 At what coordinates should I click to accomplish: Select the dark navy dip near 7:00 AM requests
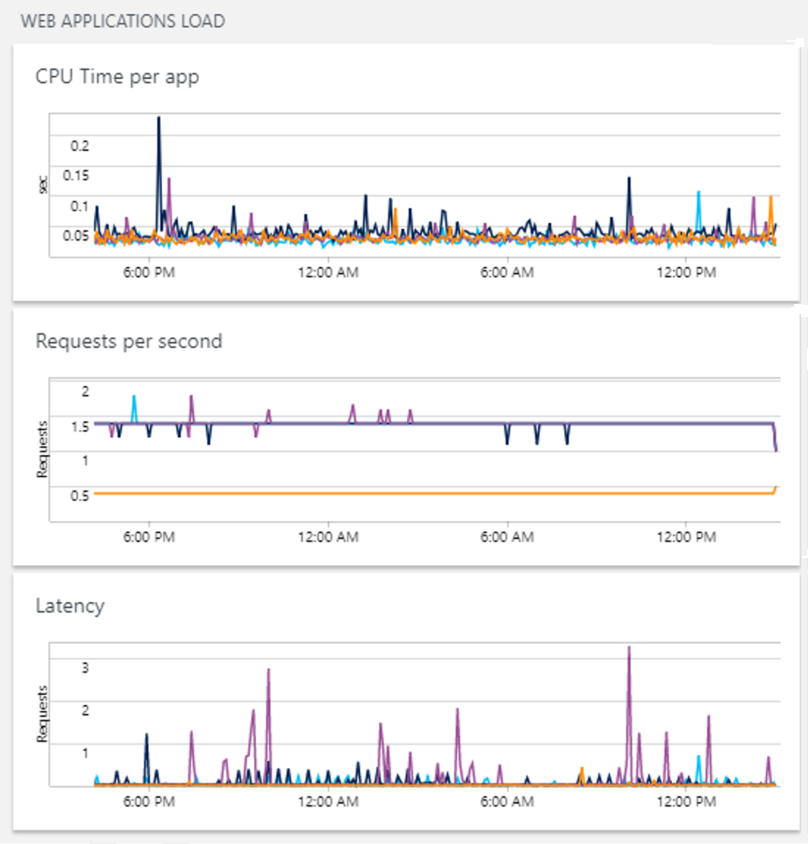click(537, 437)
